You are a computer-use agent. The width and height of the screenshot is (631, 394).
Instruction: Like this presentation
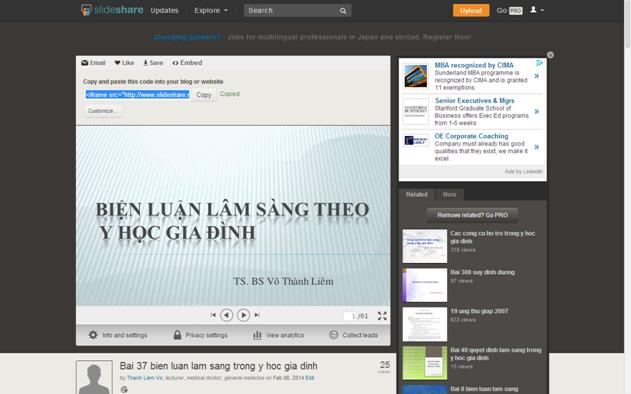124,63
